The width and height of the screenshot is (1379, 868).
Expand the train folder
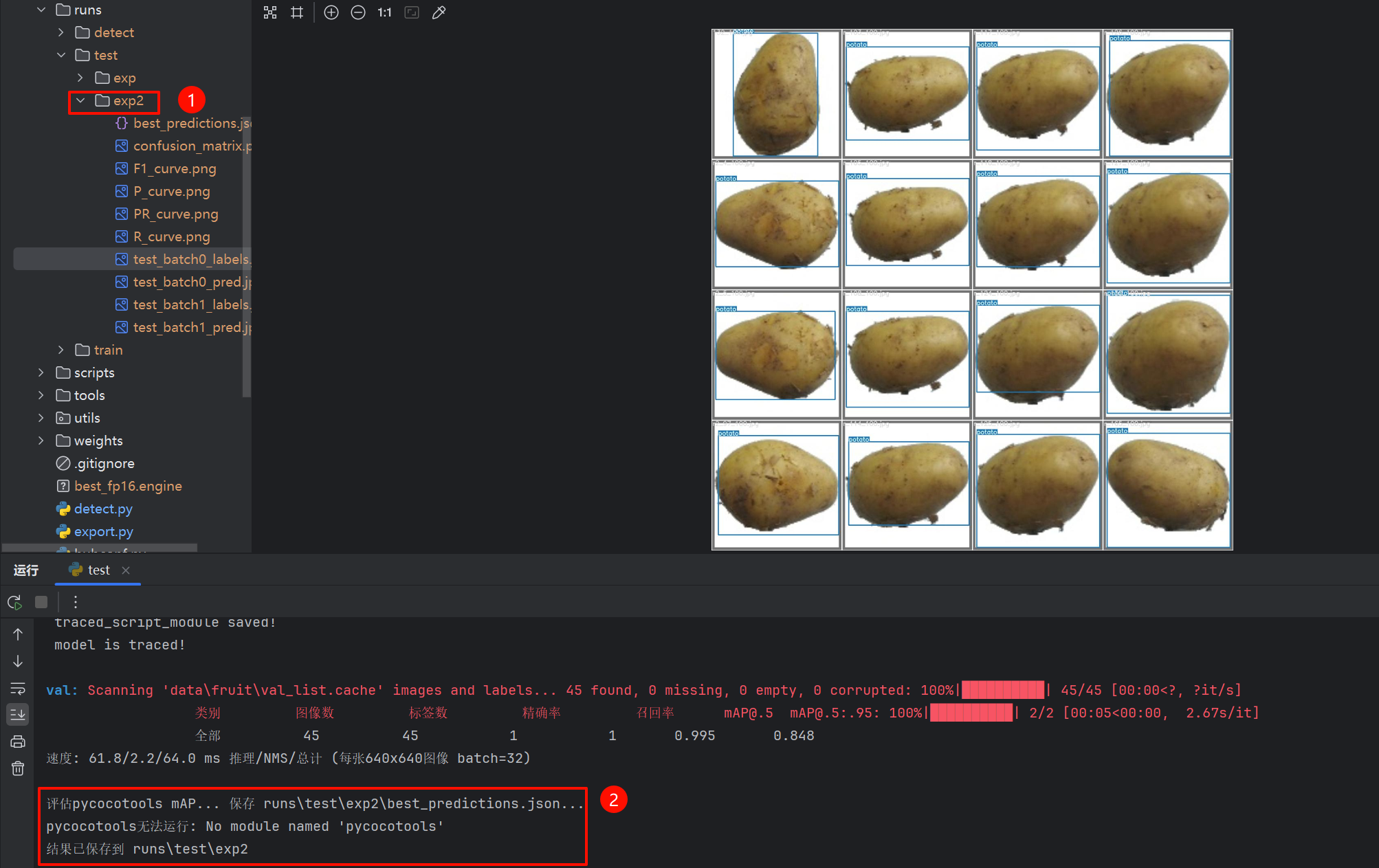(61, 350)
